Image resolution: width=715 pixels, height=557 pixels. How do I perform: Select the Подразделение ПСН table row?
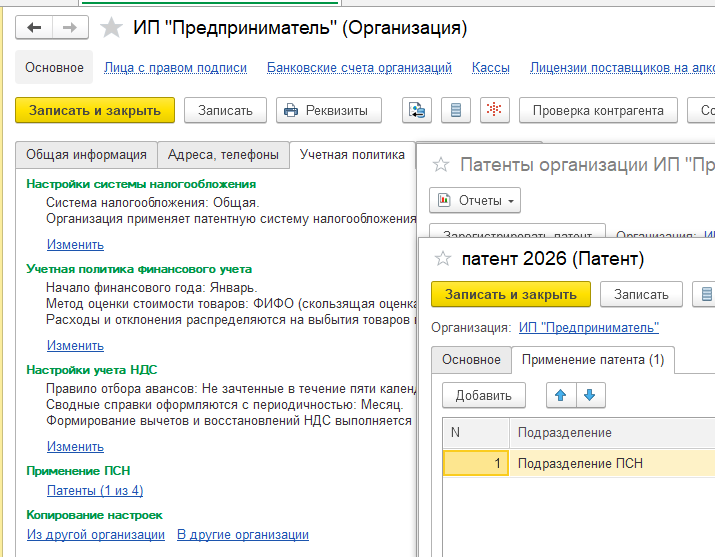point(579,463)
